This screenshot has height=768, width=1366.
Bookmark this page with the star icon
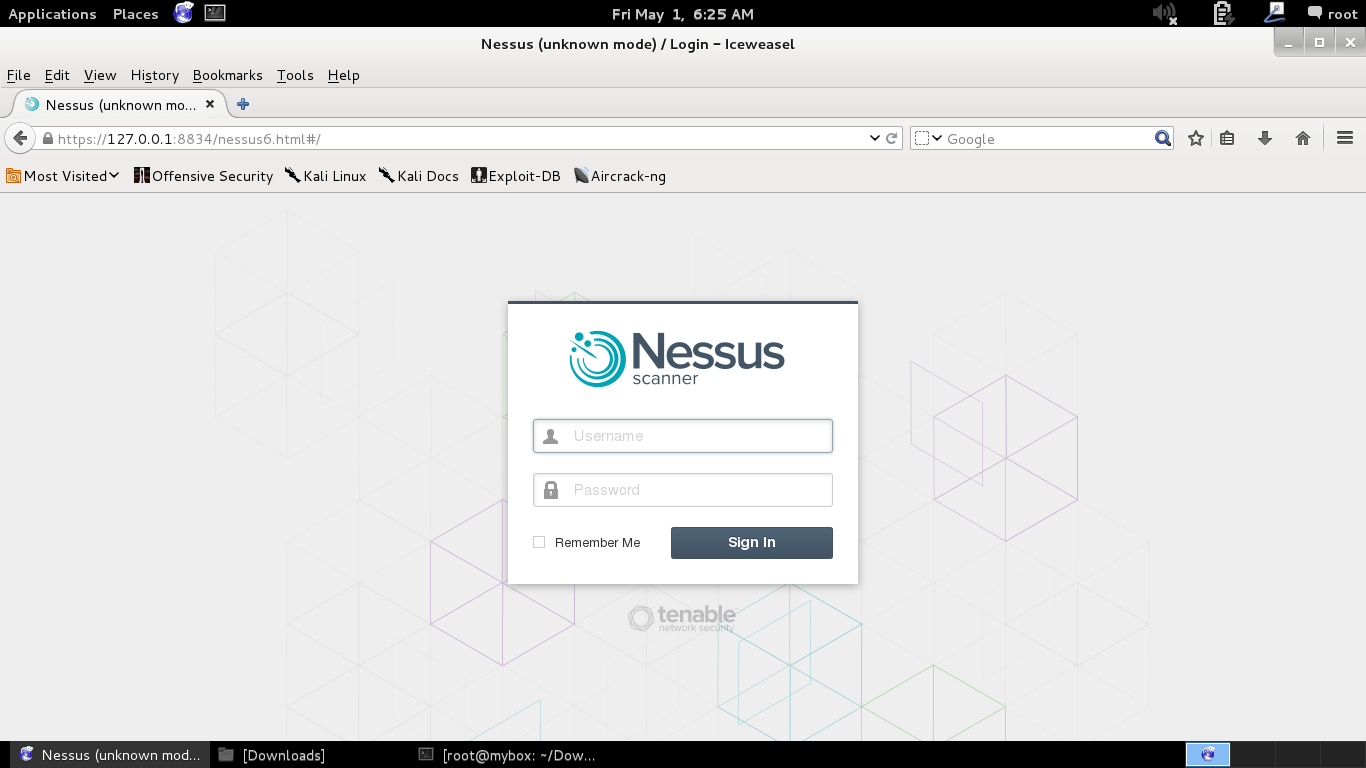[x=1196, y=138]
